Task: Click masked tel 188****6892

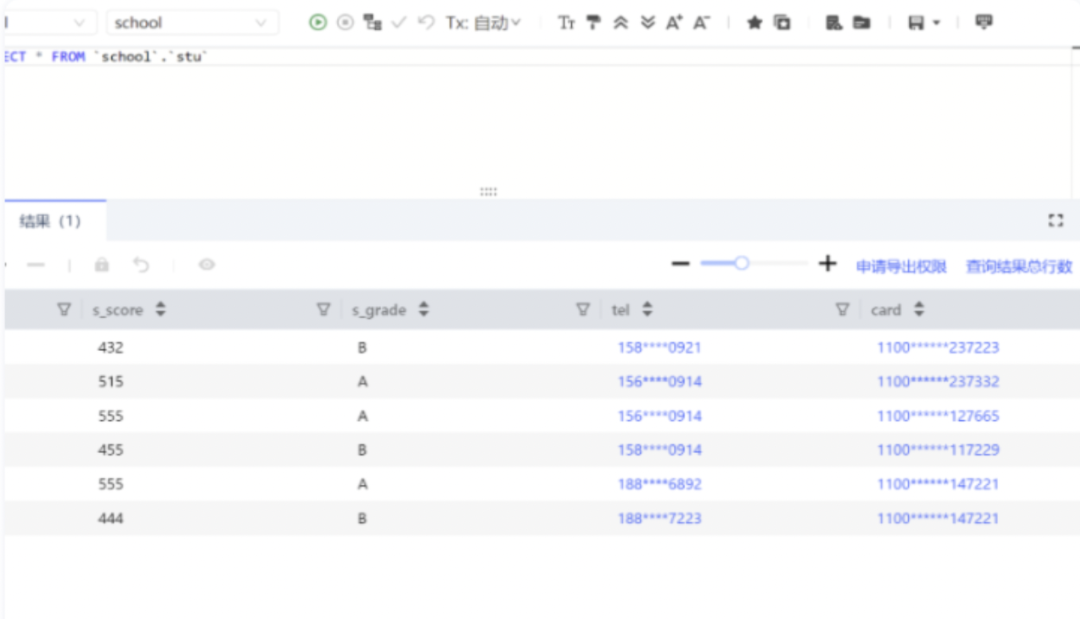Action: pyautogui.click(x=659, y=484)
